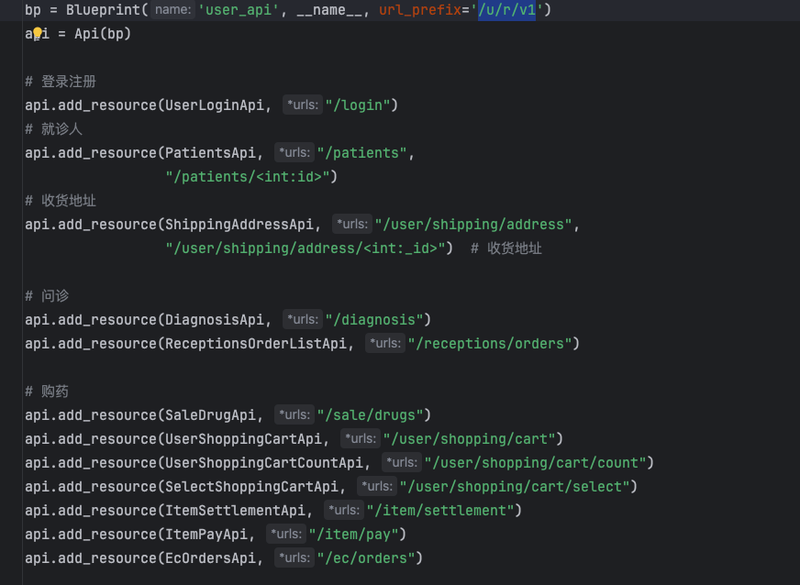Screen dimensions: 800x585
Task: Click the '# 就诊人' comment line
Action: pyautogui.click(x=54, y=129)
